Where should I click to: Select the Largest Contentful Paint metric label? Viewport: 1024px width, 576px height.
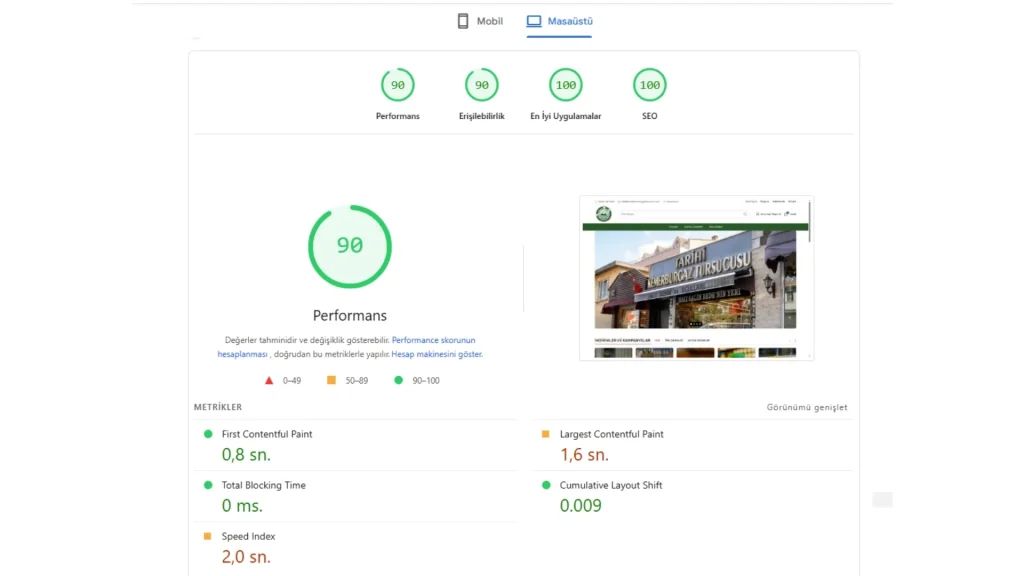click(612, 434)
